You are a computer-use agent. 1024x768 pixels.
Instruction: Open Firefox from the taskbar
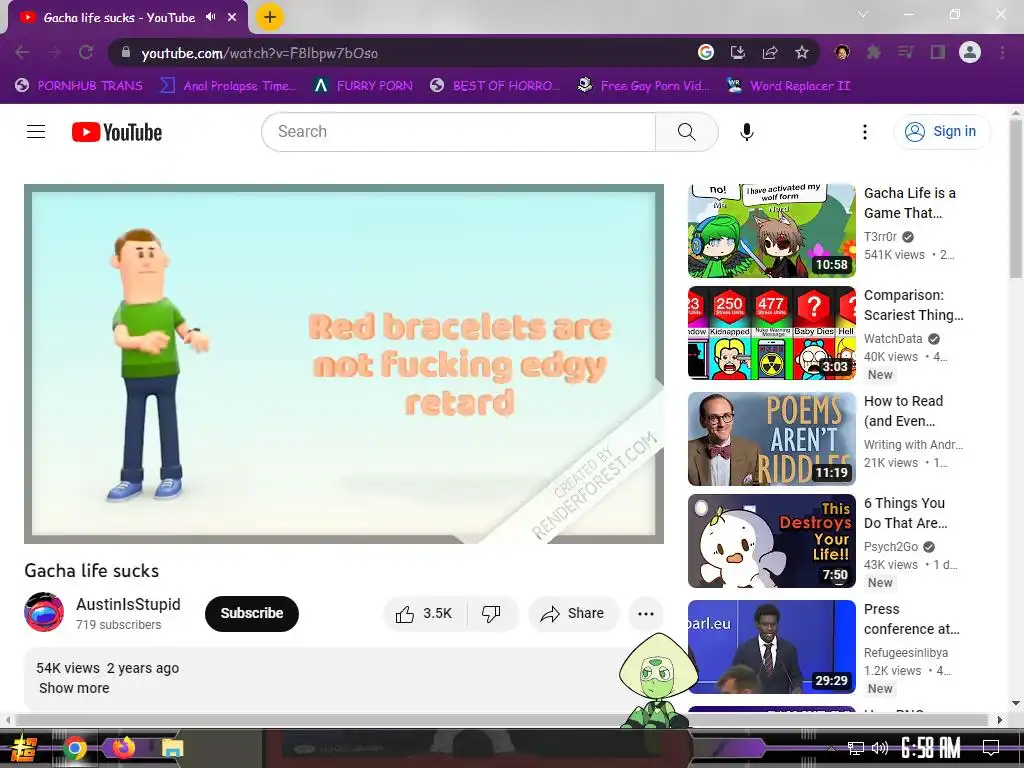coord(123,747)
